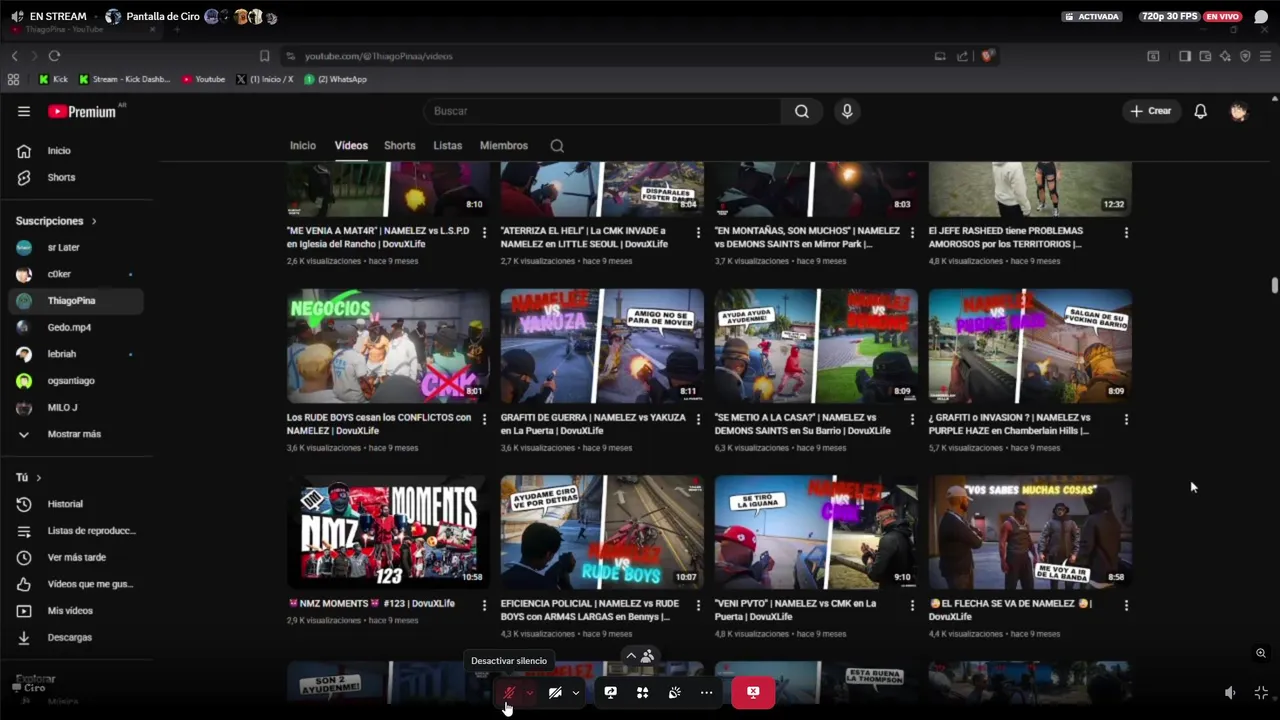
Task: Open options for EFICIENCIA POLICIAL video
Action: coord(698,605)
